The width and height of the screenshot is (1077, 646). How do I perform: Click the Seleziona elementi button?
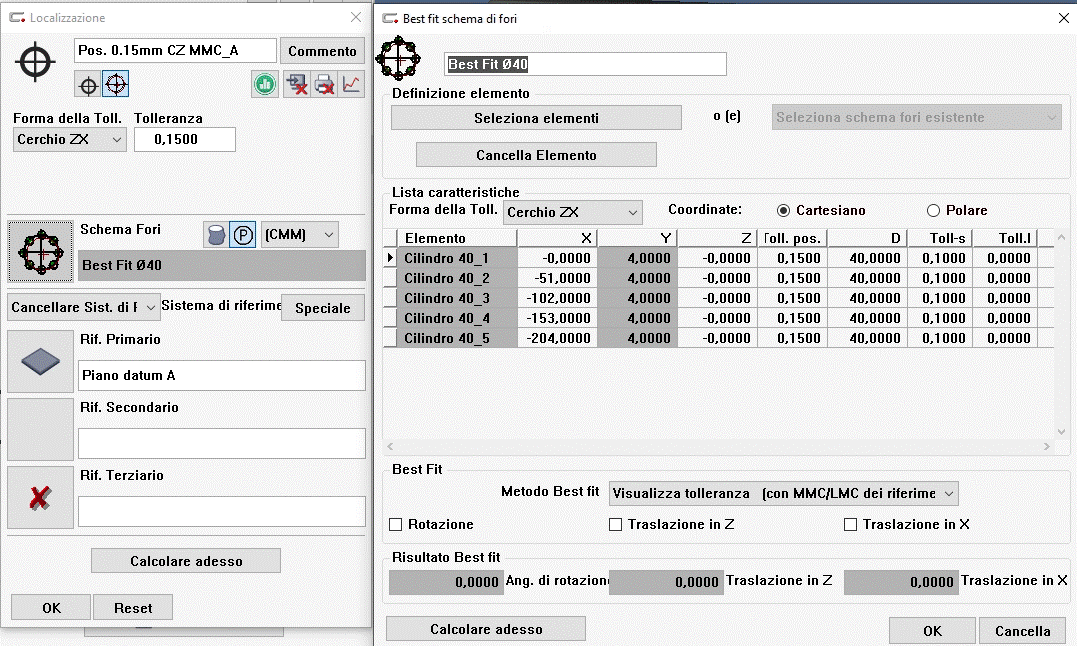tap(536, 118)
